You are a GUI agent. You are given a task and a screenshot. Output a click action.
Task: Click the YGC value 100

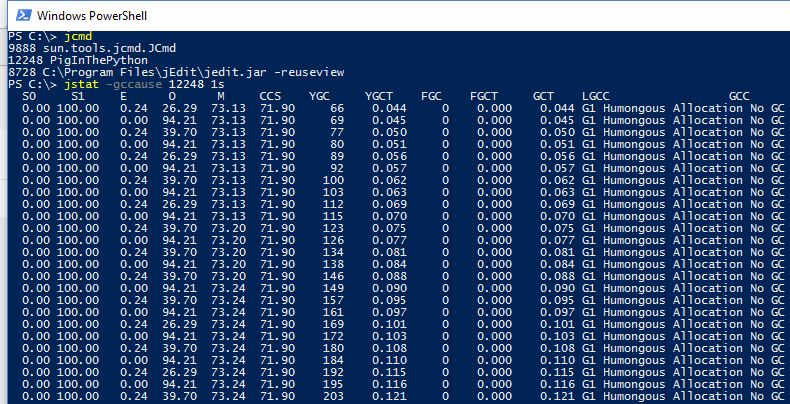(334, 180)
